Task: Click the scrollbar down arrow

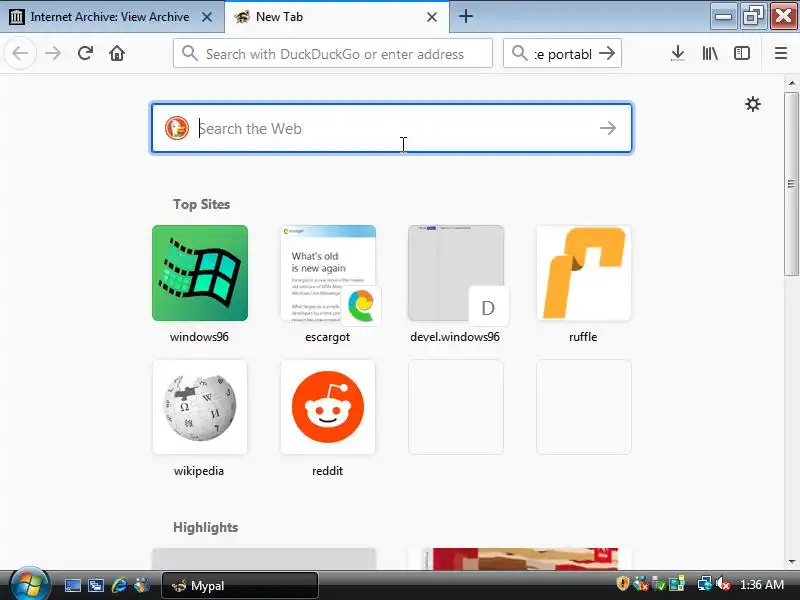Action: (791, 561)
